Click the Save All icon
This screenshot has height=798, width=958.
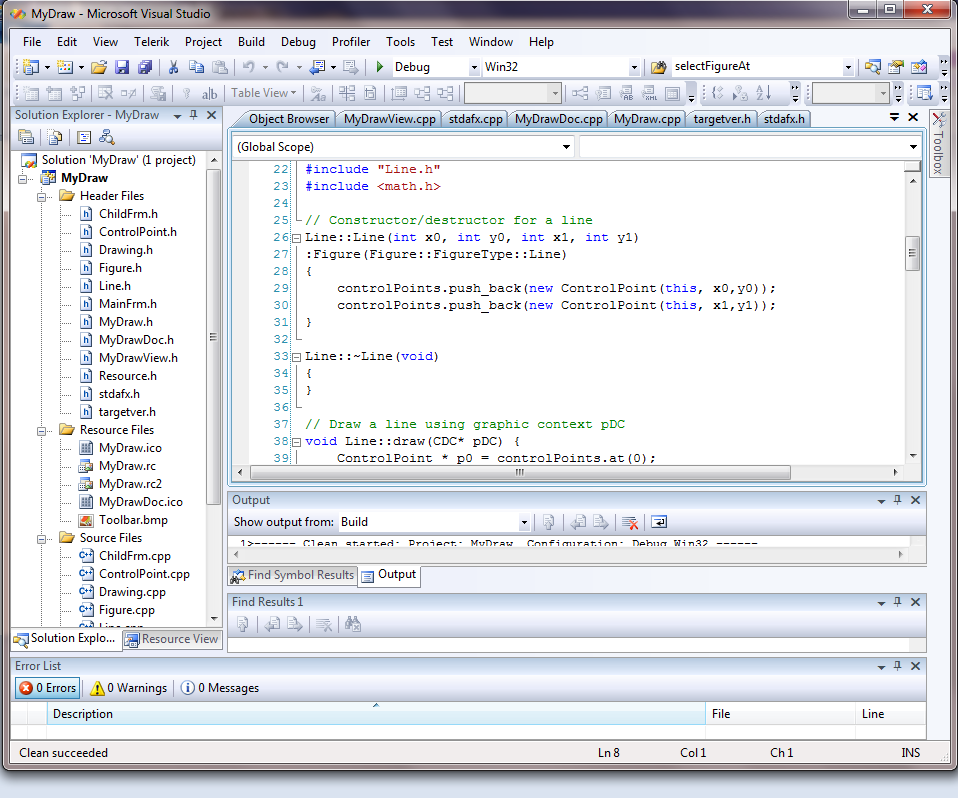point(145,67)
